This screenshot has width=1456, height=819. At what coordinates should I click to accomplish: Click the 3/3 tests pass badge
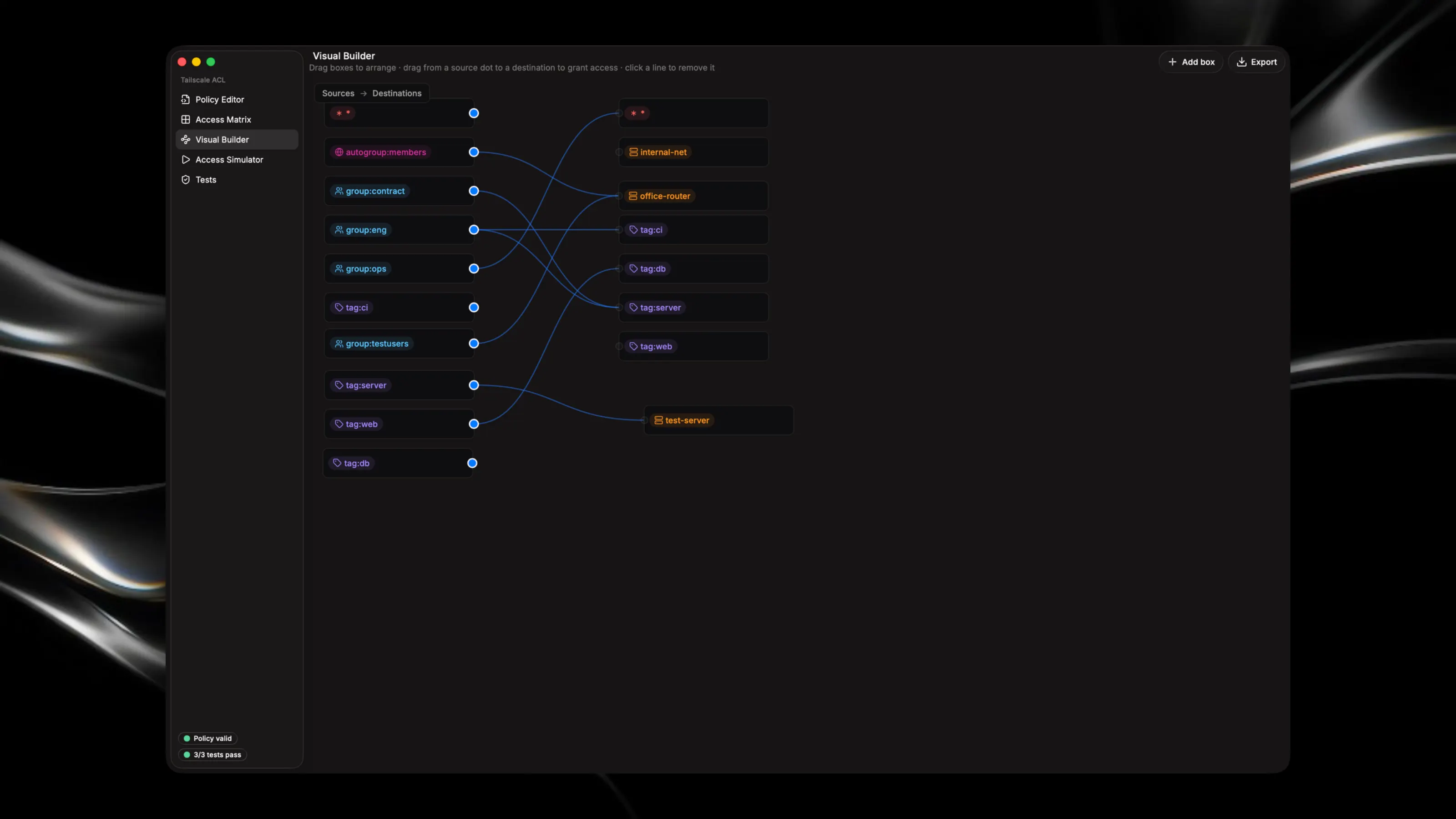click(x=212, y=754)
